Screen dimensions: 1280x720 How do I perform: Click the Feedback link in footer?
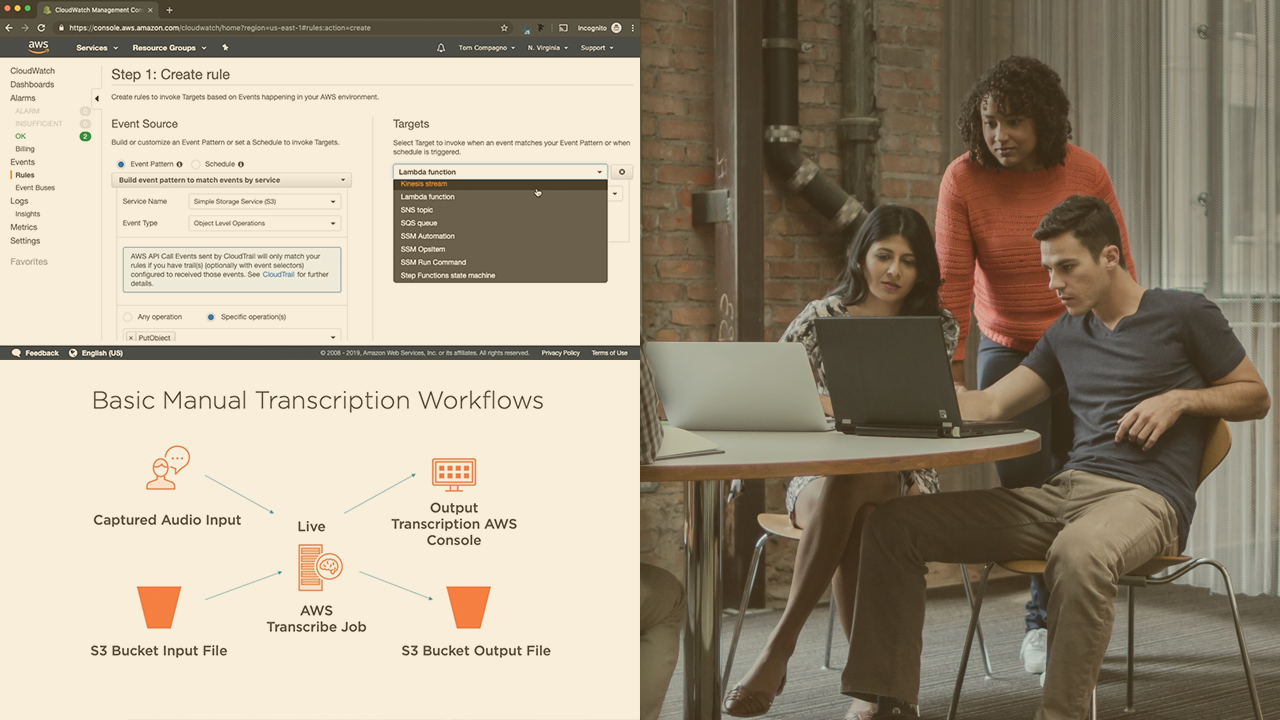click(42, 353)
